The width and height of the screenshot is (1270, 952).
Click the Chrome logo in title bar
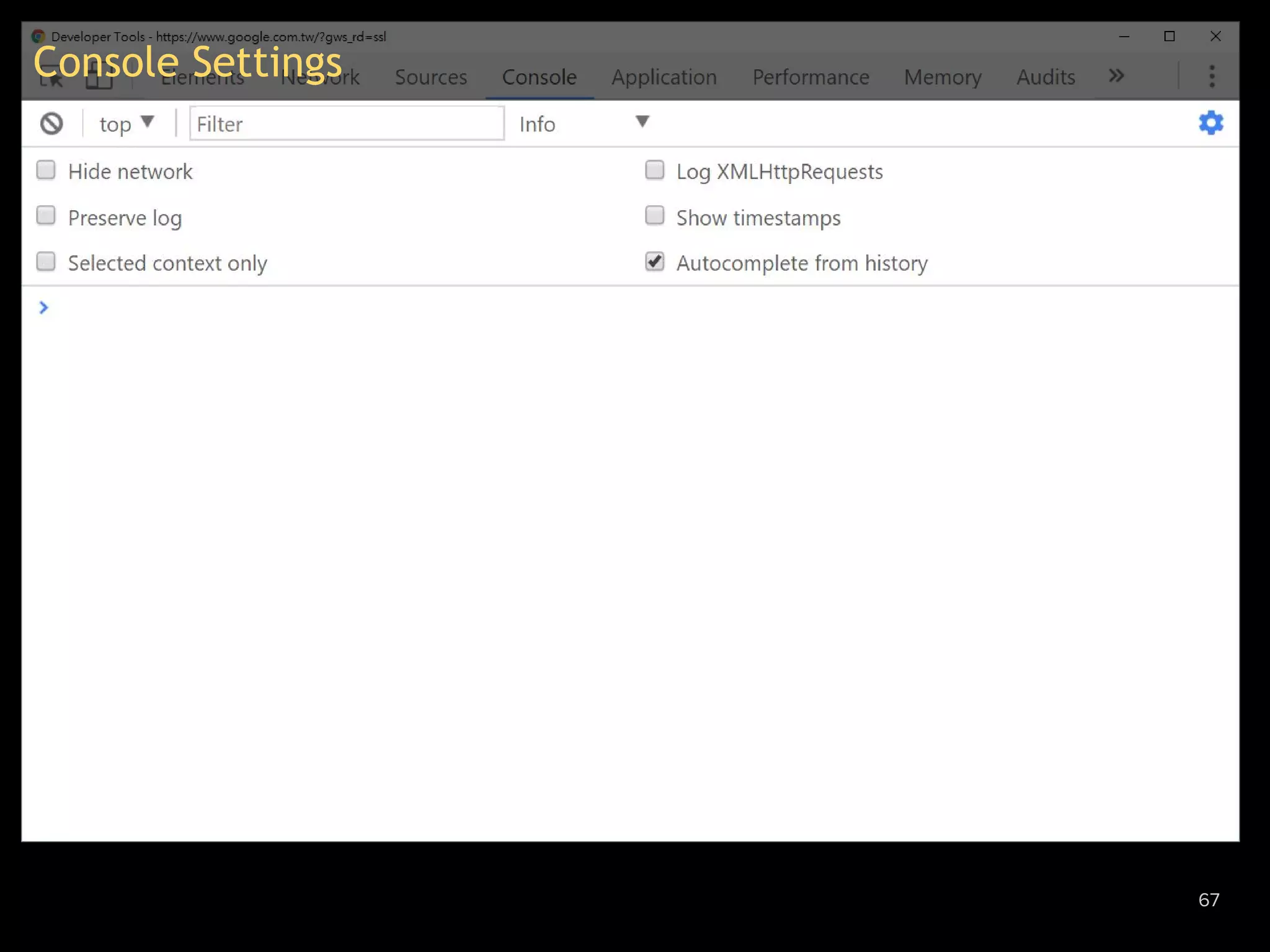38,36
